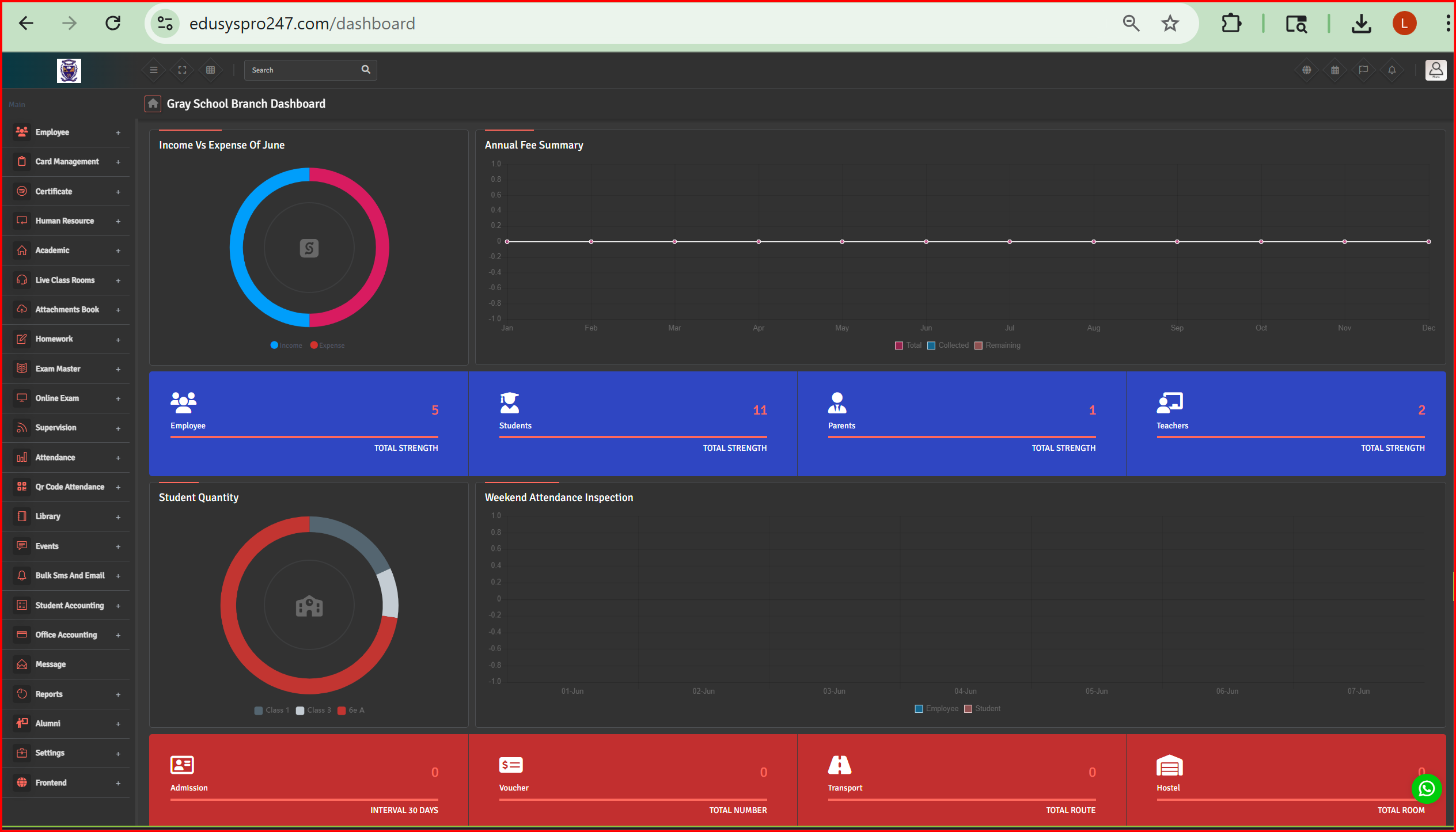
Task: Open the grid apps icon in header
Action: (211, 70)
